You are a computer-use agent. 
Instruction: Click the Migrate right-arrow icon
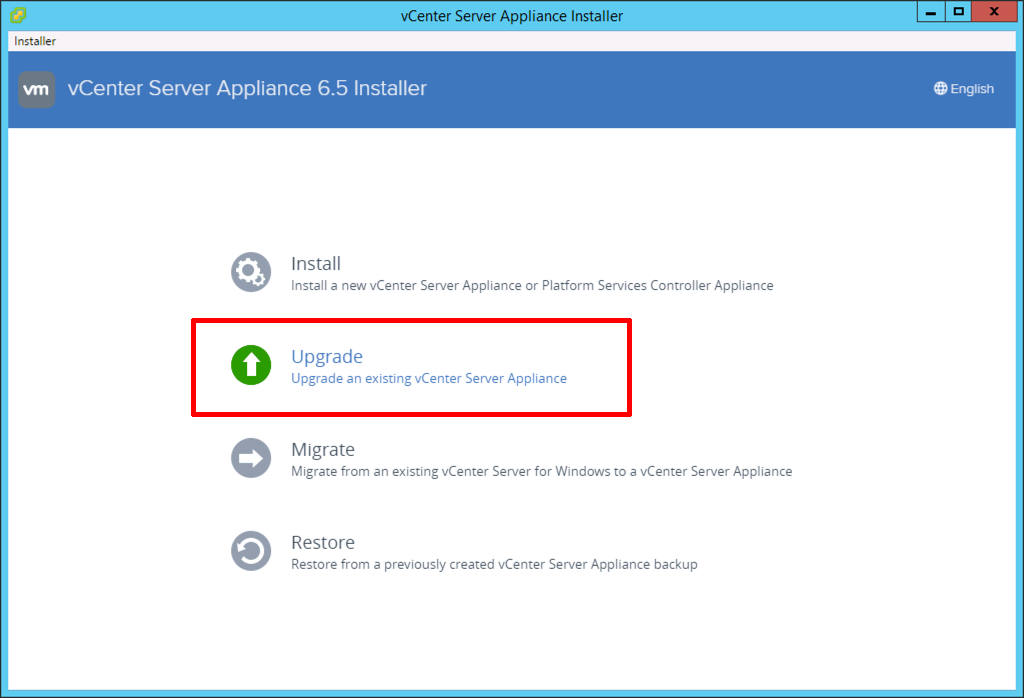click(251, 458)
